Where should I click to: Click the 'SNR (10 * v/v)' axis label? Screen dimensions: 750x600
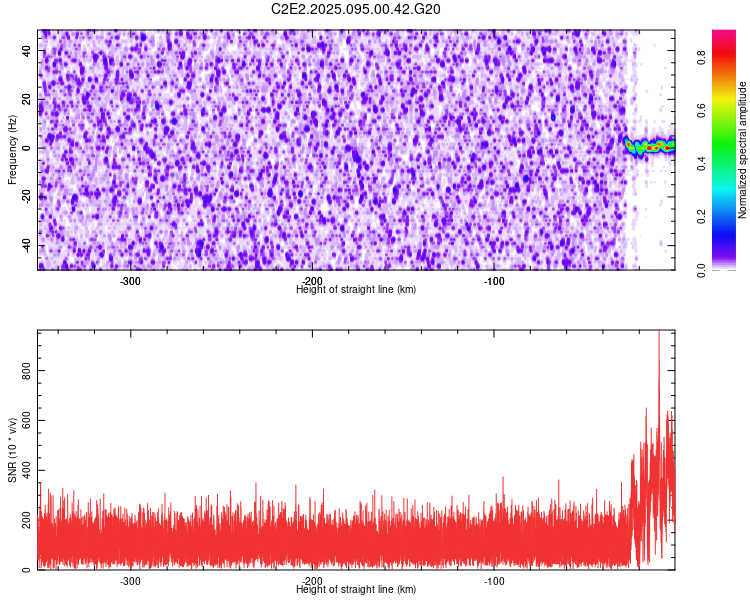click(12, 450)
